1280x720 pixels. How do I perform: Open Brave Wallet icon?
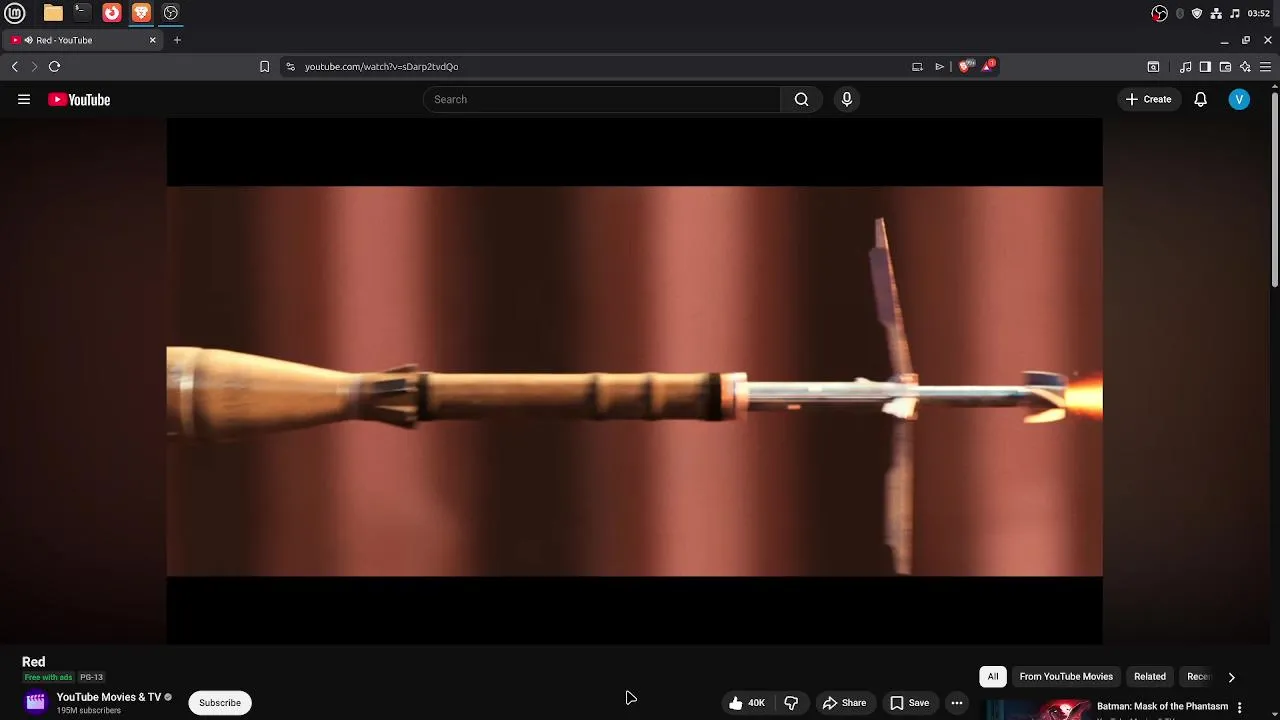click(1225, 67)
